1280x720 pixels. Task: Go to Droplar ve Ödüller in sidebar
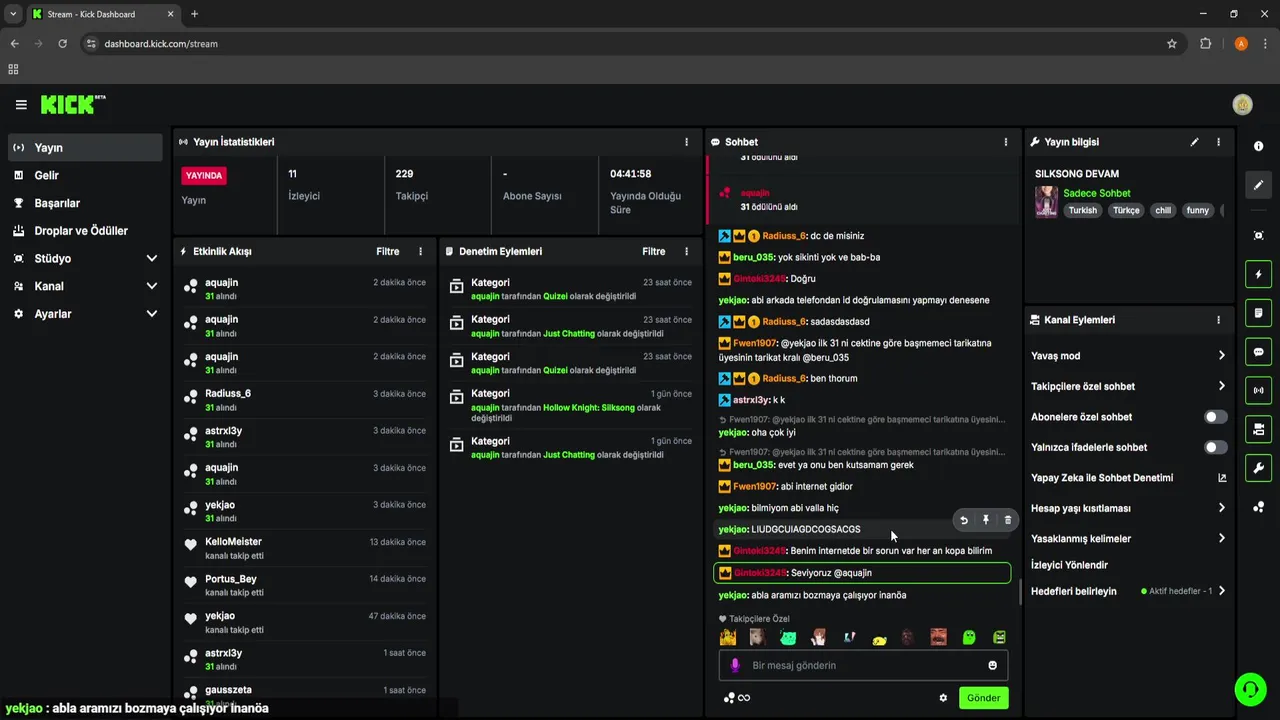tap(85, 231)
